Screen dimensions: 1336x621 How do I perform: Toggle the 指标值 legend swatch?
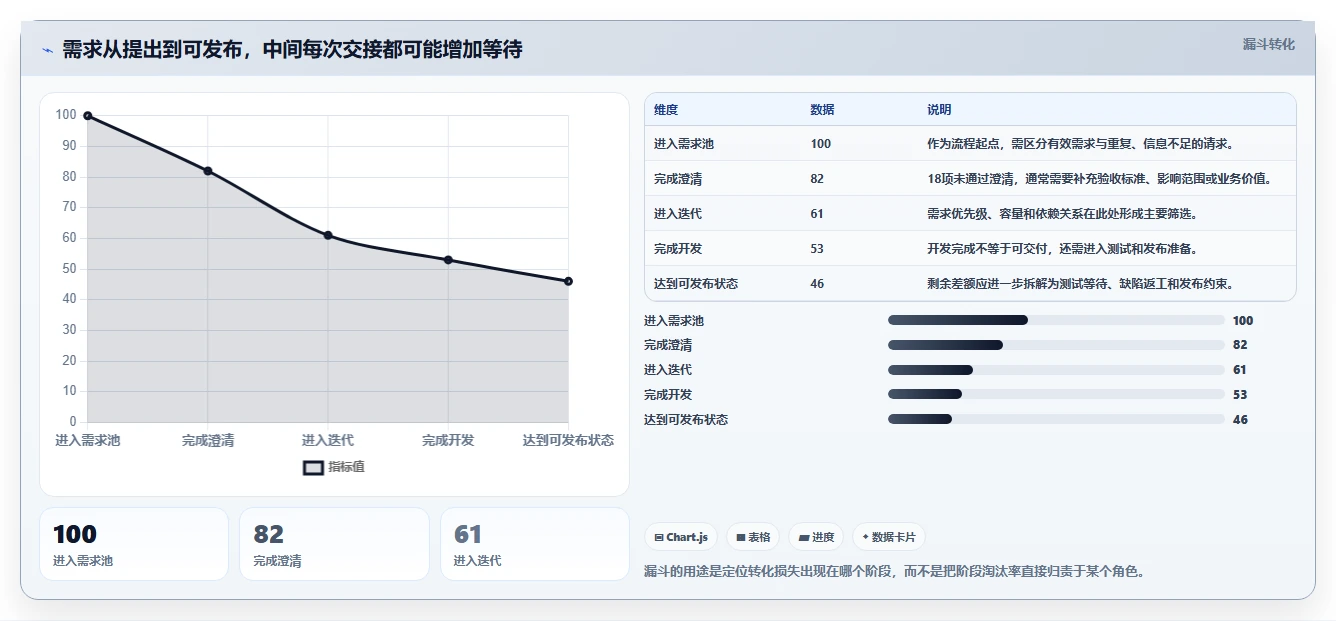coord(313,467)
